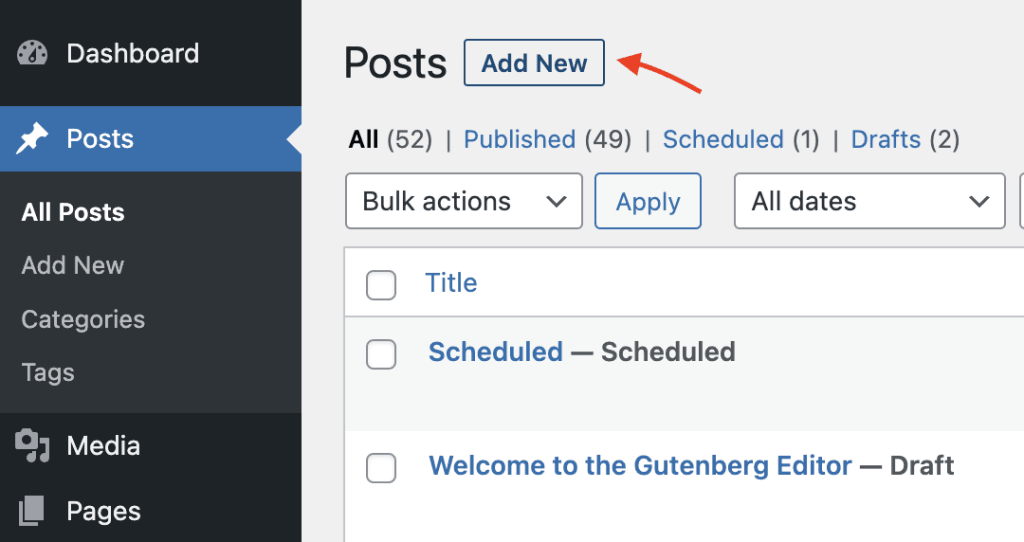Filter posts by the Published link
The image size is (1024, 542).
coord(519,140)
